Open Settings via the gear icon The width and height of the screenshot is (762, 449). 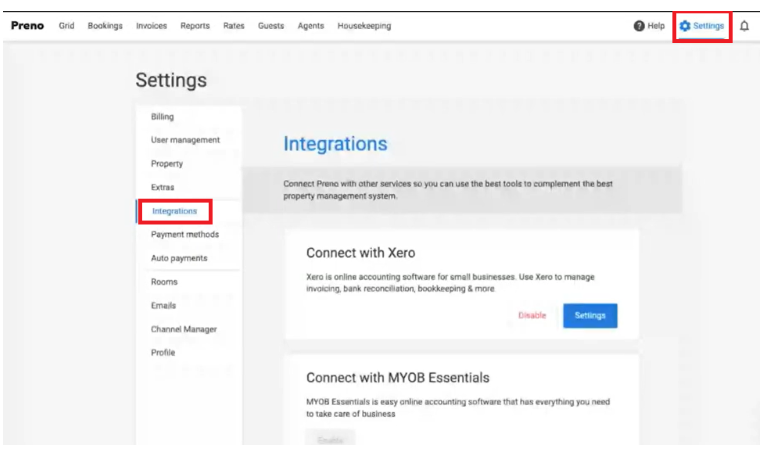pos(685,26)
